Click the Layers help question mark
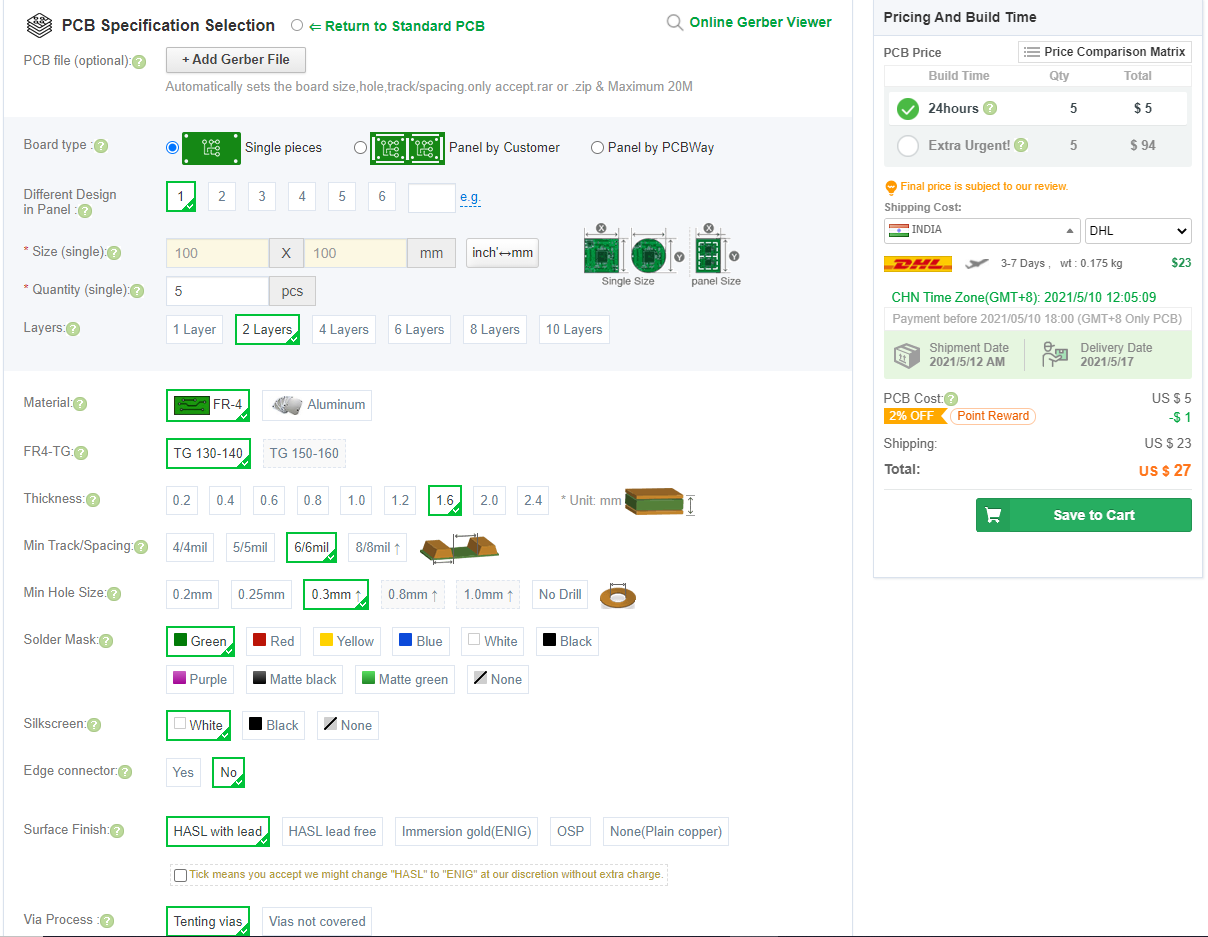 pyautogui.click(x=72, y=329)
